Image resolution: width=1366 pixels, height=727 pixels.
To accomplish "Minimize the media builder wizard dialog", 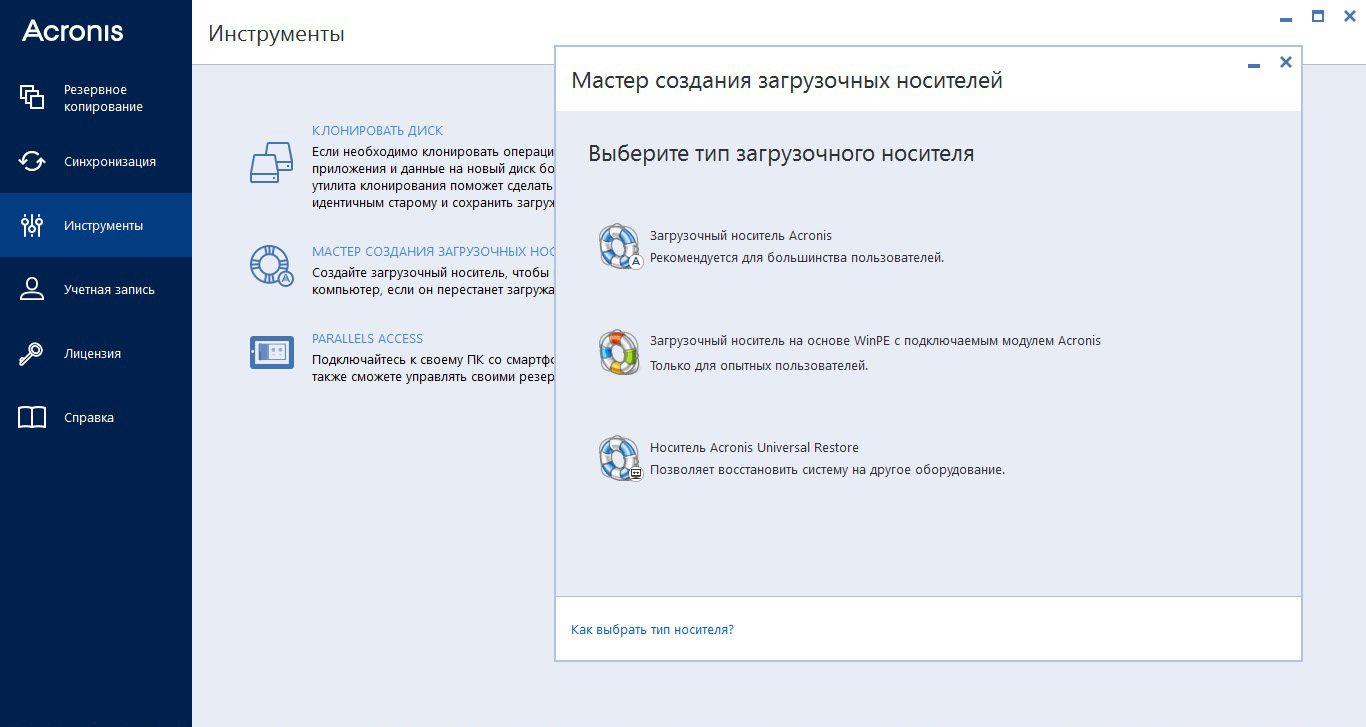I will [x=1254, y=65].
